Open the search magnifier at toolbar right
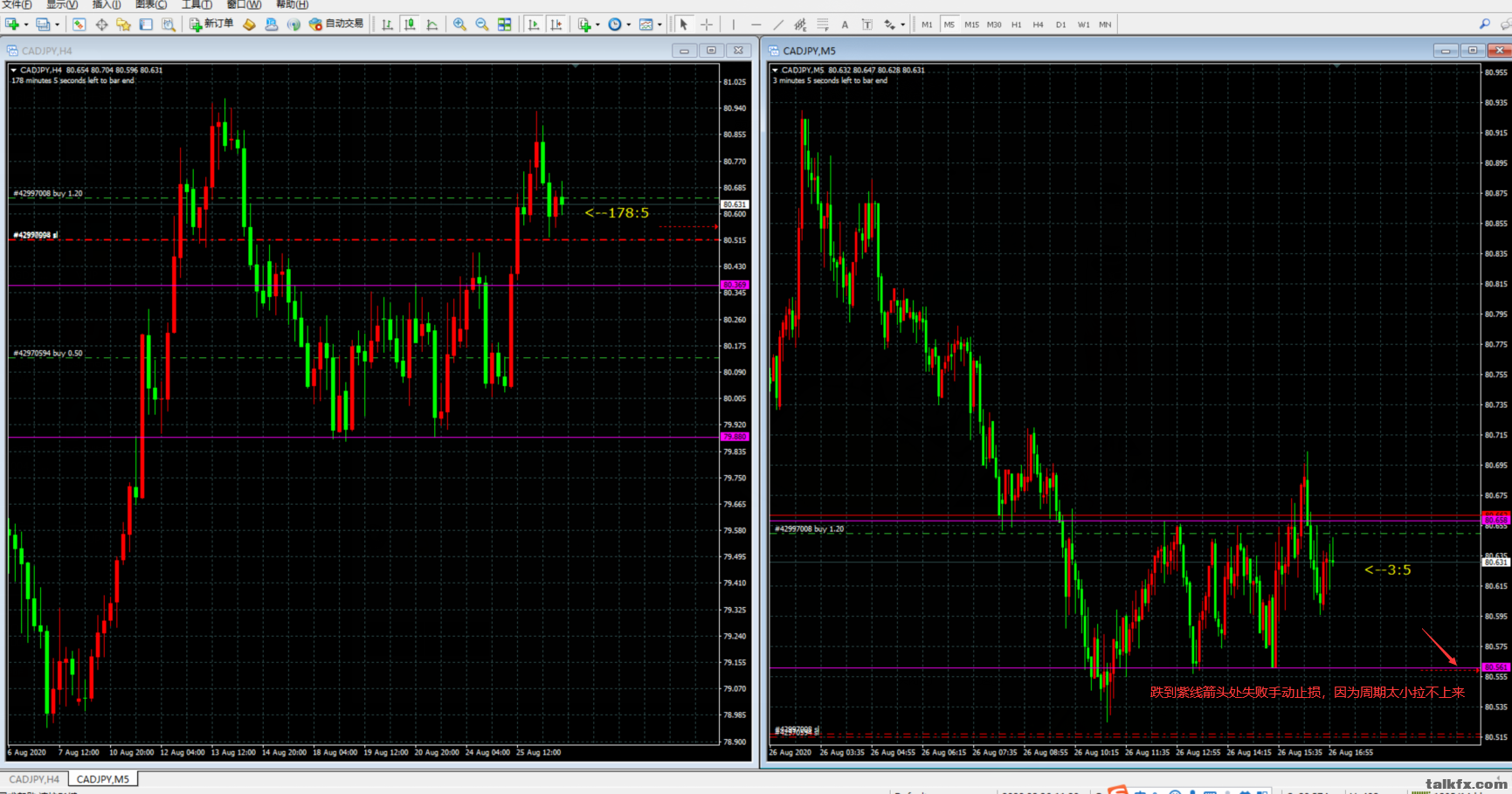The height and width of the screenshot is (794, 1512). coord(1485,24)
